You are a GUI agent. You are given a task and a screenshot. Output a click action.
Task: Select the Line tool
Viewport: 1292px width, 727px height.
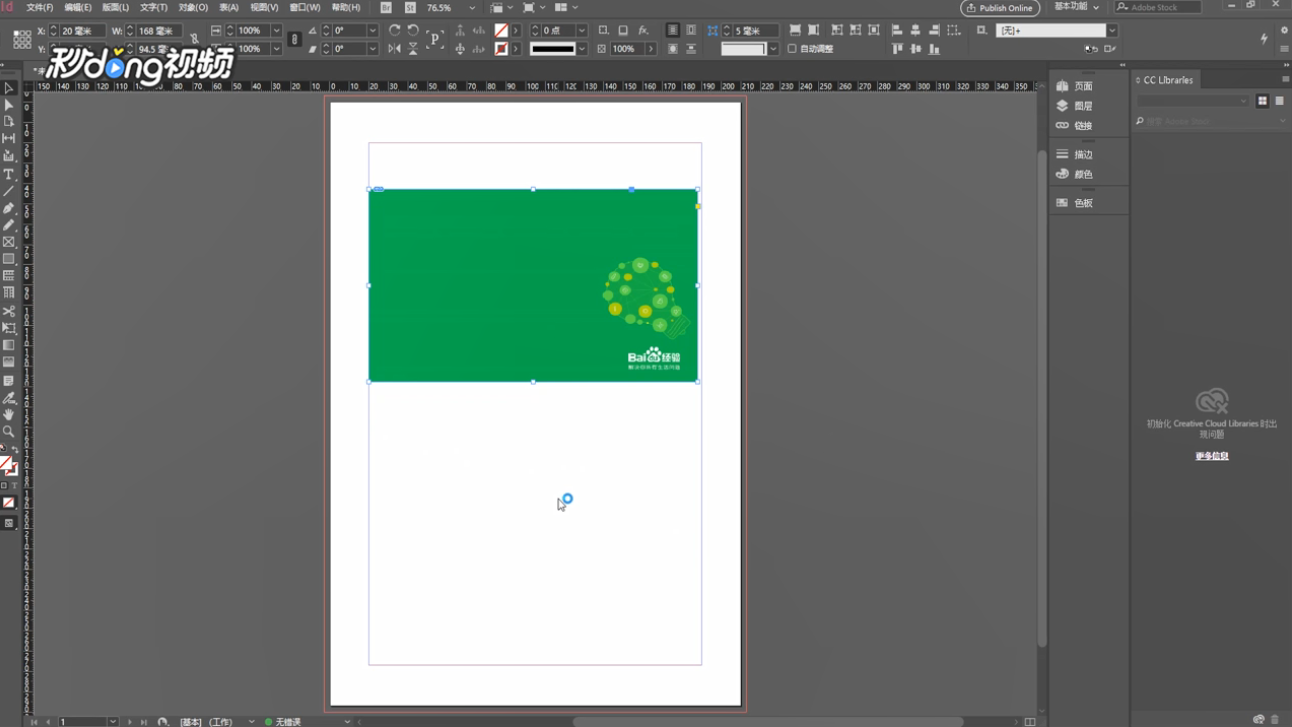point(9,190)
